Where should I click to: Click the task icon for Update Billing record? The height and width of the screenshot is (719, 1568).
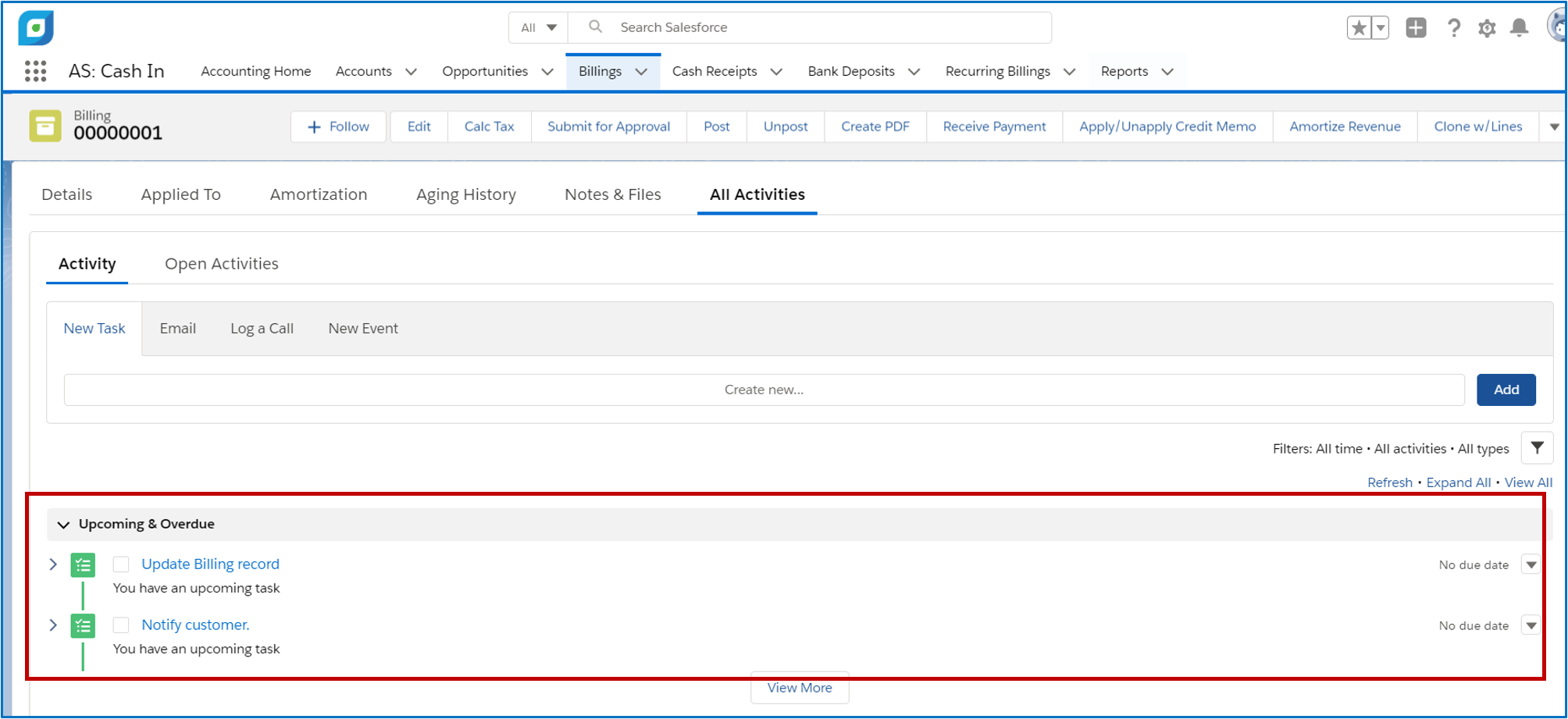coord(83,564)
